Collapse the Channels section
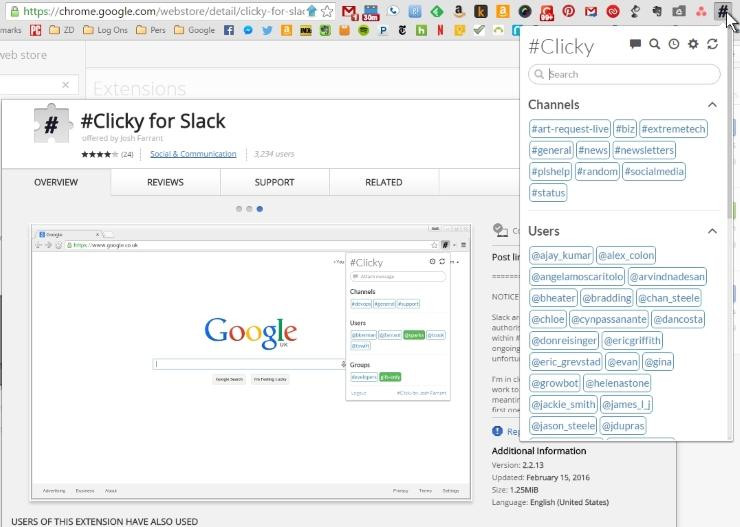Image resolution: width=740 pixels, height=527 pixels. click(x=712, y=105)
